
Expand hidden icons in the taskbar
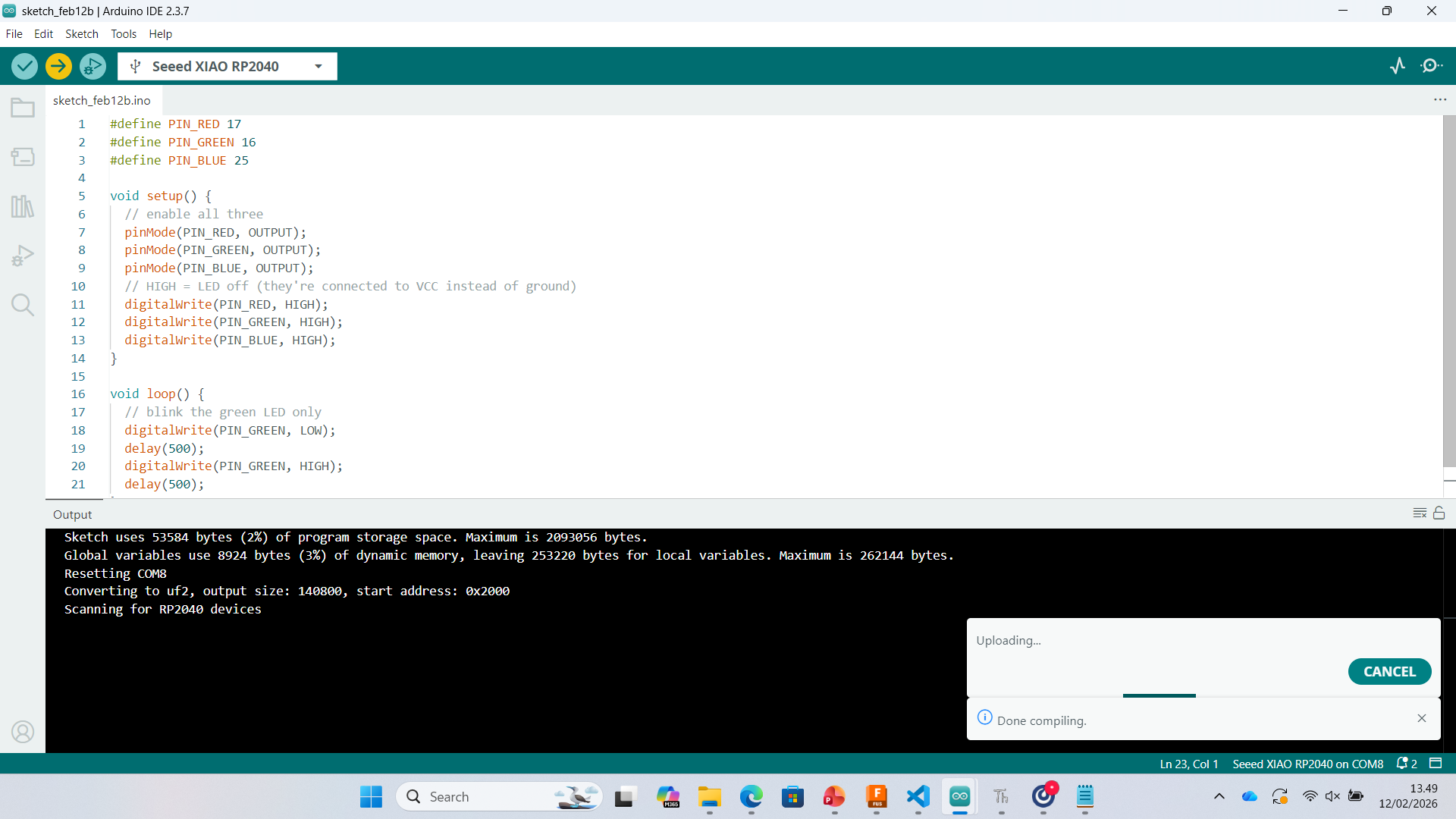pos(1219,796)
